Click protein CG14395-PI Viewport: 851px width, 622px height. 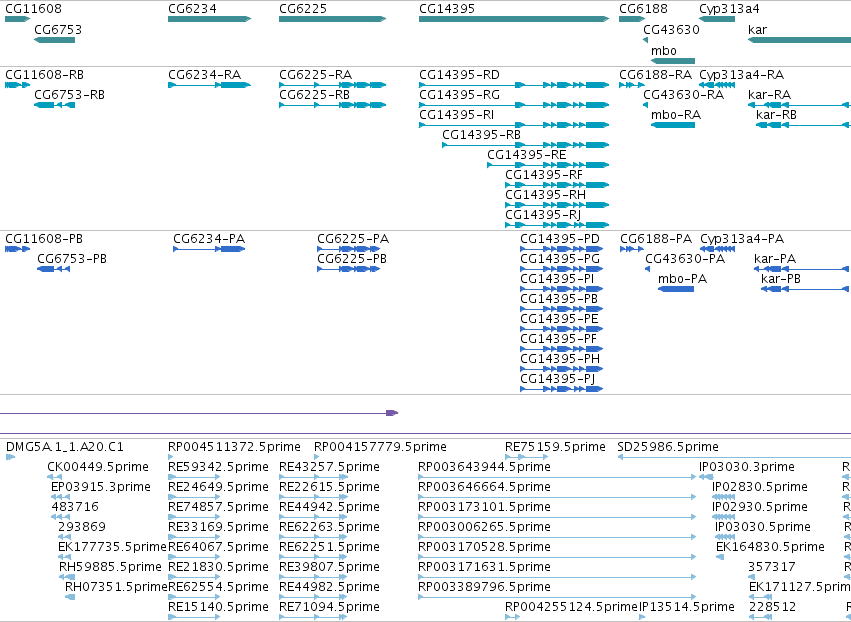(x=557, y=279)
